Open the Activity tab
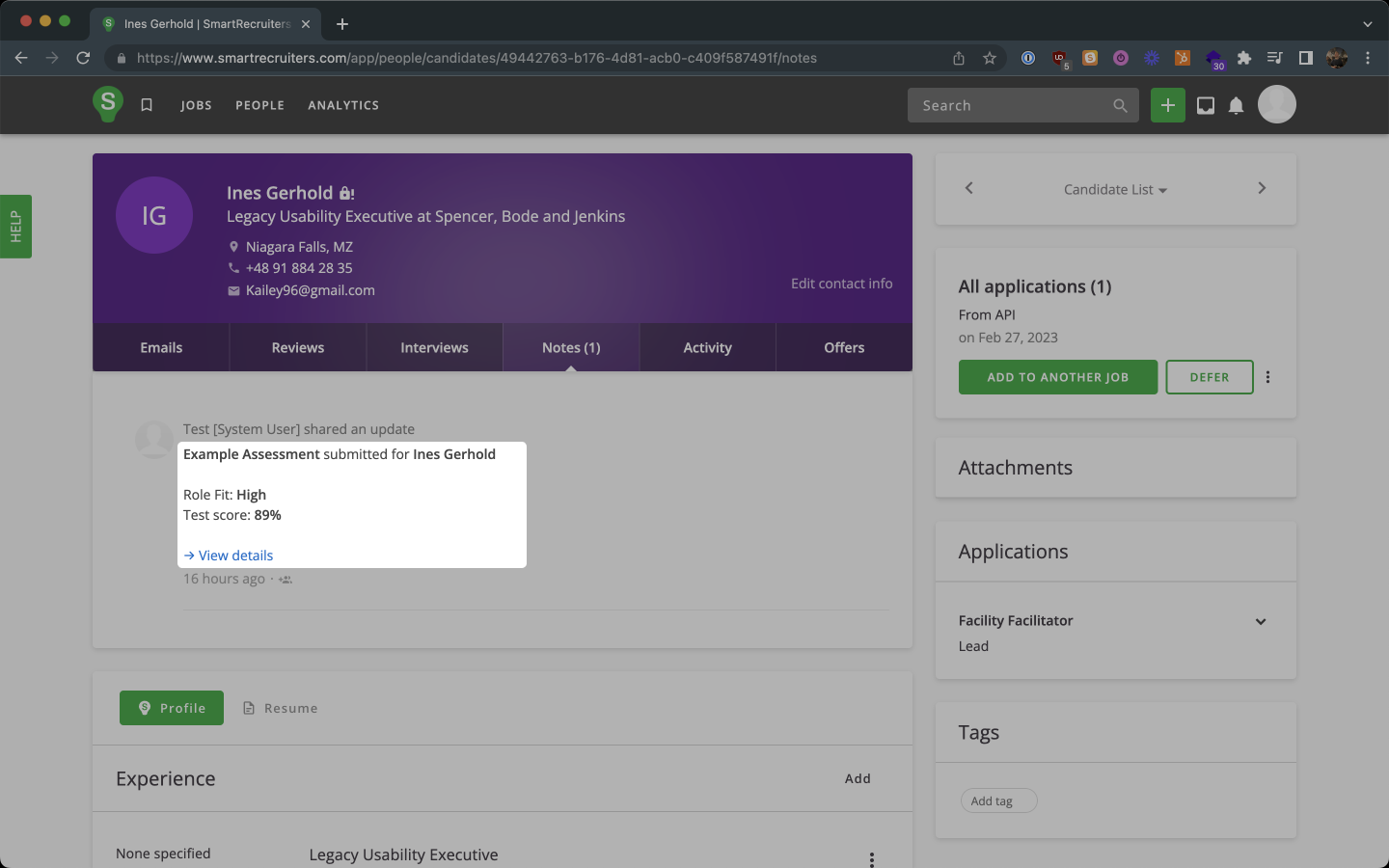This screenshot has height=868, width=1389. tap(707, 347)
